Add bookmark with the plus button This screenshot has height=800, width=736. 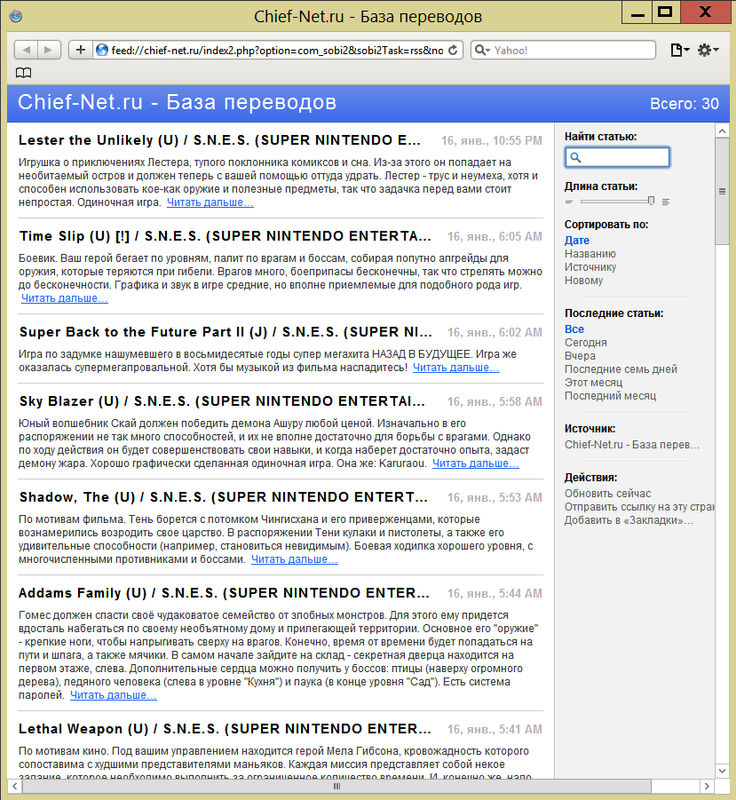point(80,49)
